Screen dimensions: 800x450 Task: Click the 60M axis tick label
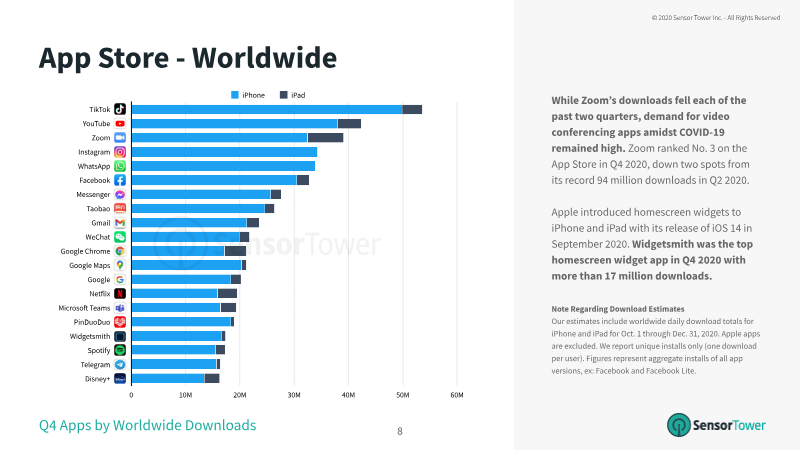[x=457, y=395]
